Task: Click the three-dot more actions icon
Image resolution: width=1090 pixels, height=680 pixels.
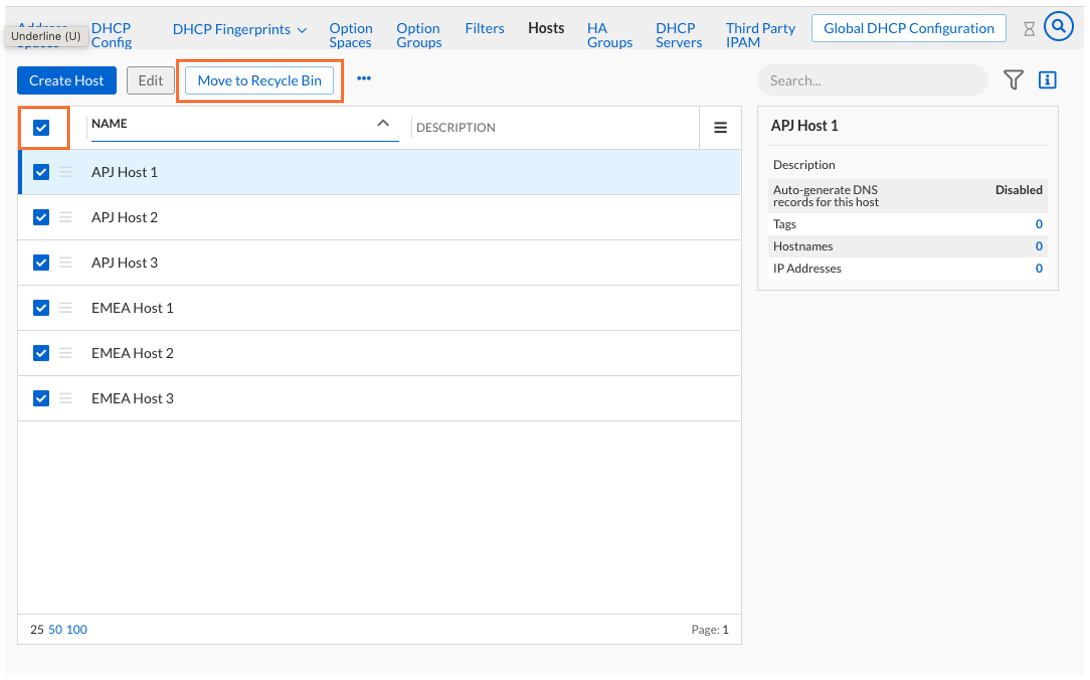Action: pos(363,79)
